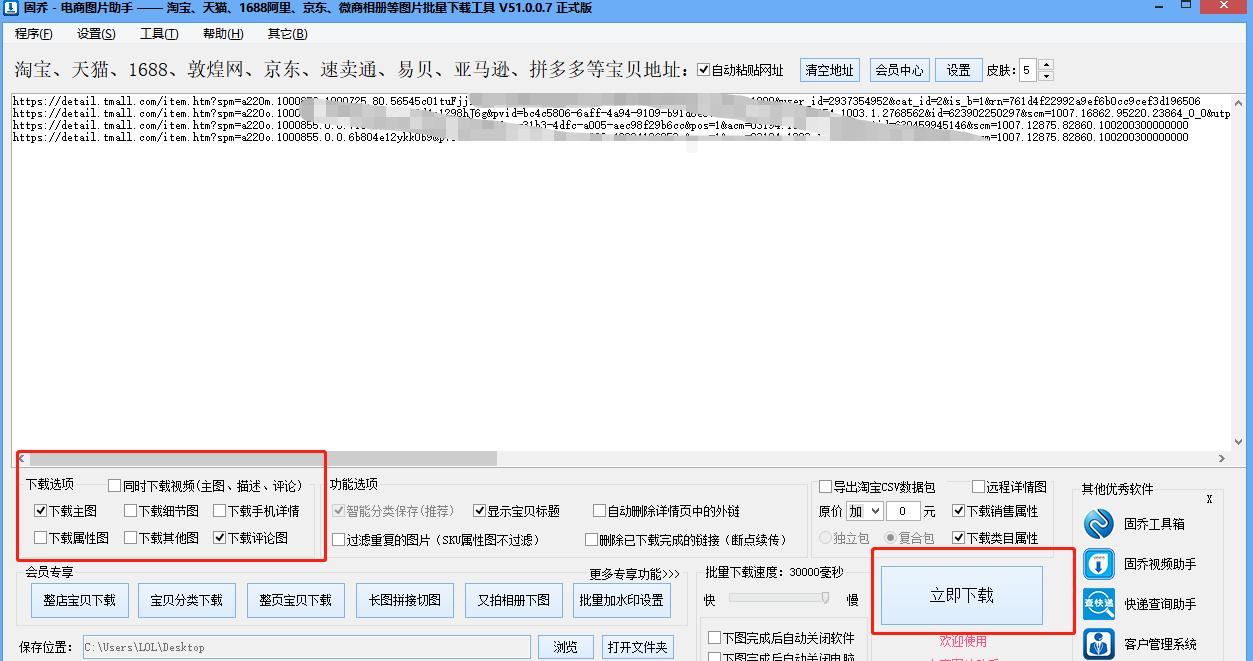
Task: Enable 下载细节图 checkbox
Action: point(130,511)
